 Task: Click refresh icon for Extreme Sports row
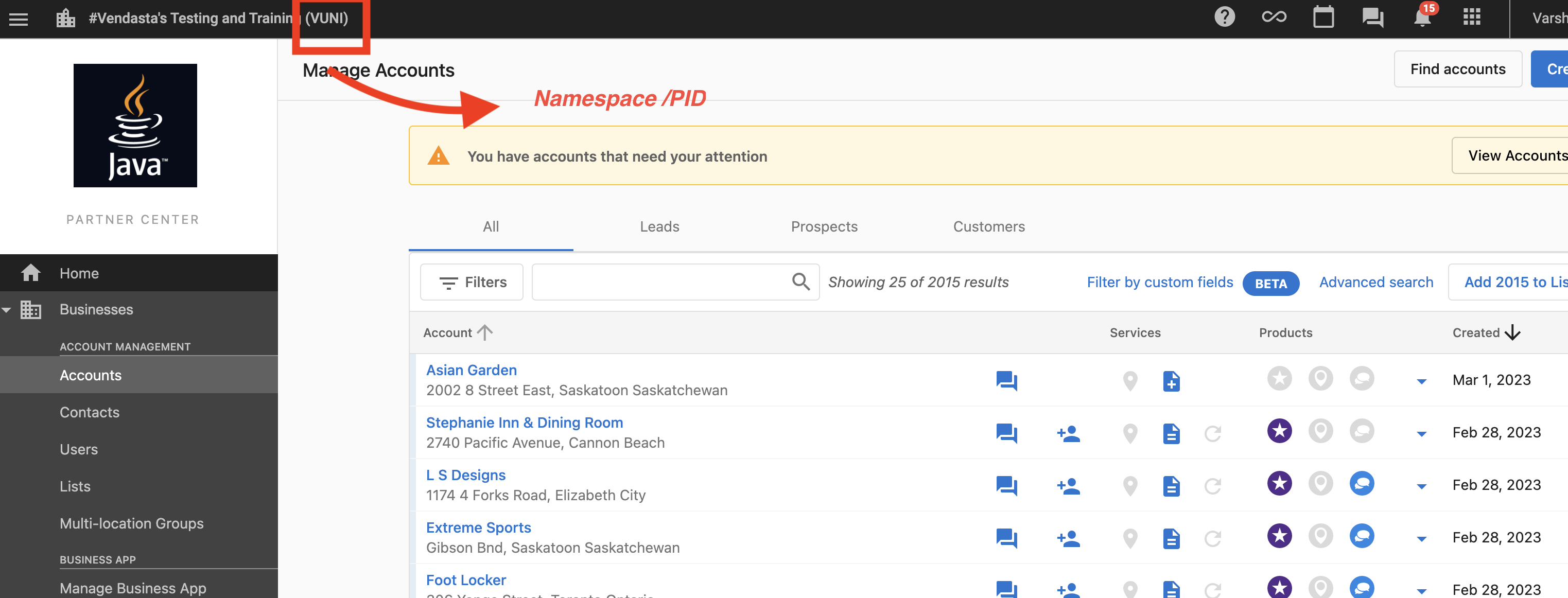(1212, 538)
